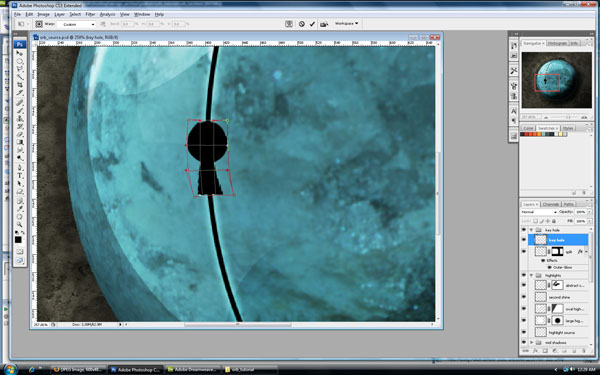Collapse the highlights layer group

532,275
